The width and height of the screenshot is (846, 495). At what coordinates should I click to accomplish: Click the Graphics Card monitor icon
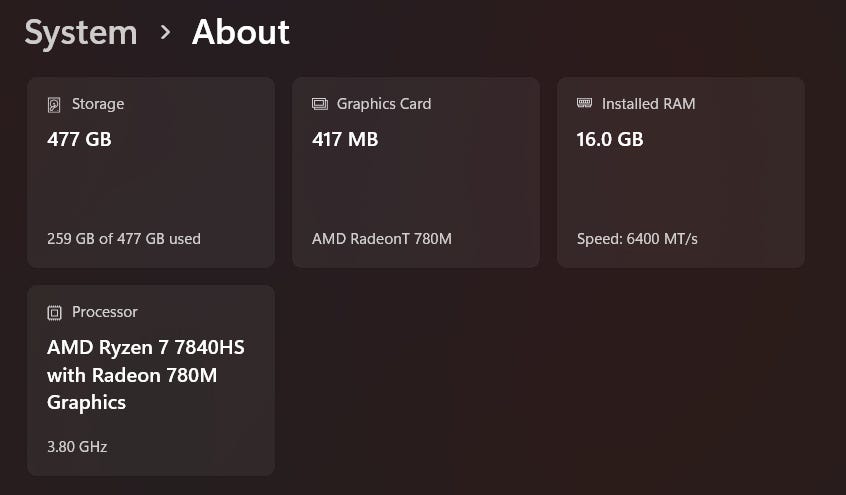click(320, 104)
